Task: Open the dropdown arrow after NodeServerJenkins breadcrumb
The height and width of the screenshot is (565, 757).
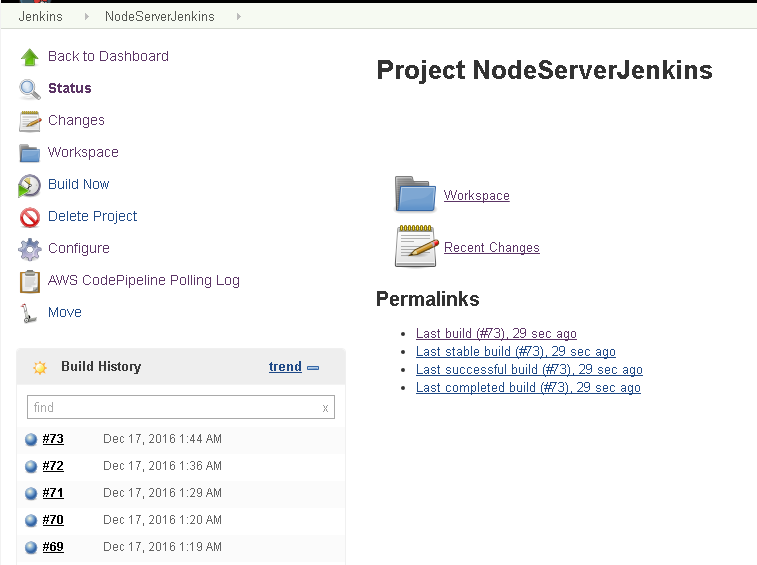Action: coord(238,16)
